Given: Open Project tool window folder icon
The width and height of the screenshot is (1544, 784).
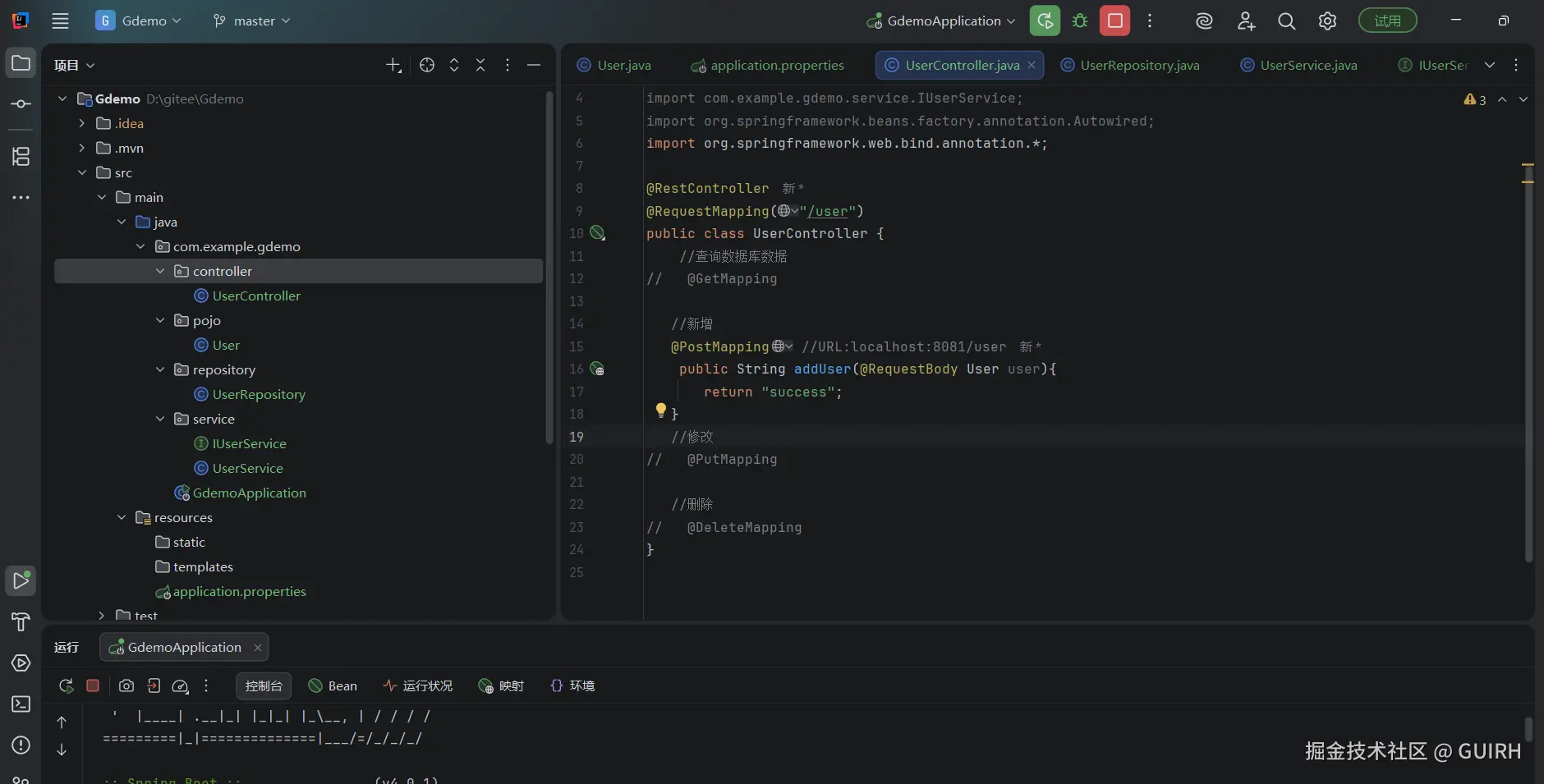Looking at the screenshot, I should point(21,63).
